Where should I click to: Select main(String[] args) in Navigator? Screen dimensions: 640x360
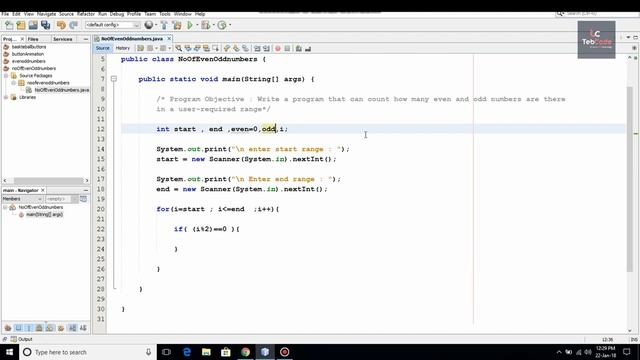pos(44,215)
